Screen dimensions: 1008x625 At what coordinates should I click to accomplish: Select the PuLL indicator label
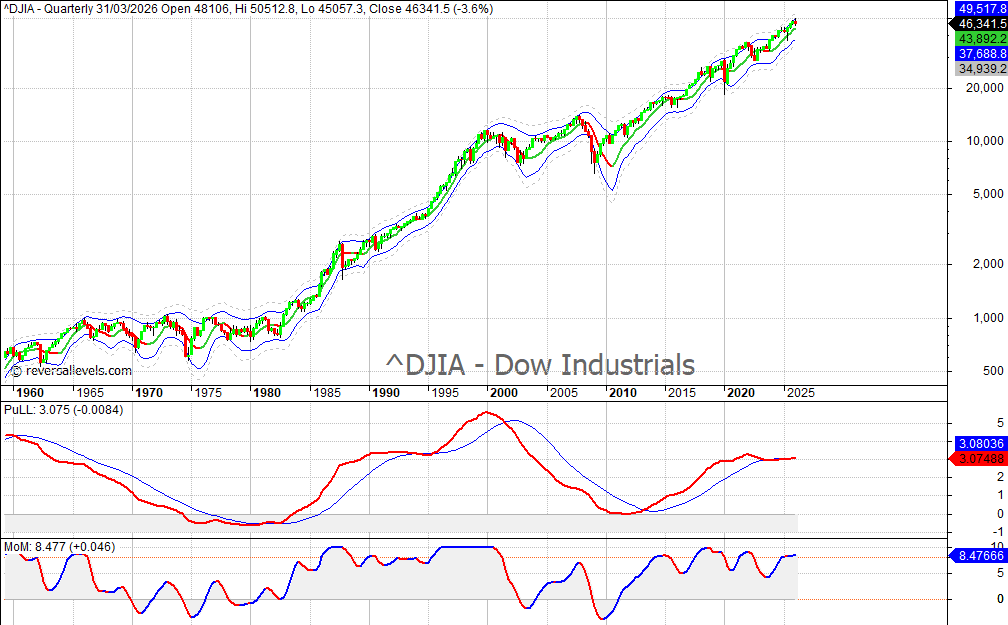(x=63, y=410)
